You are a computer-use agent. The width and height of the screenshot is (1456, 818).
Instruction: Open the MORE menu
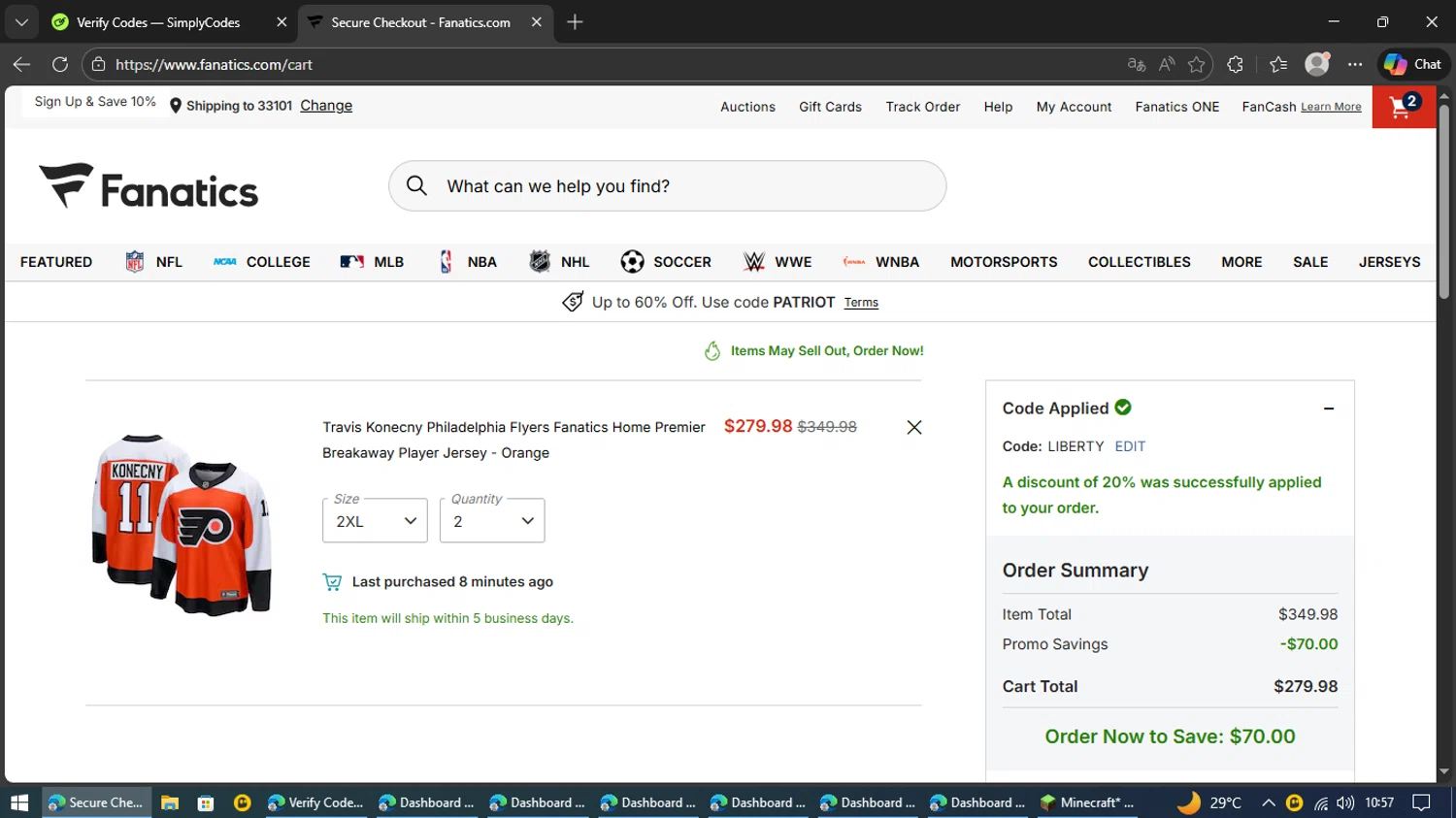pyautogui.click(x=1241, y=262)
